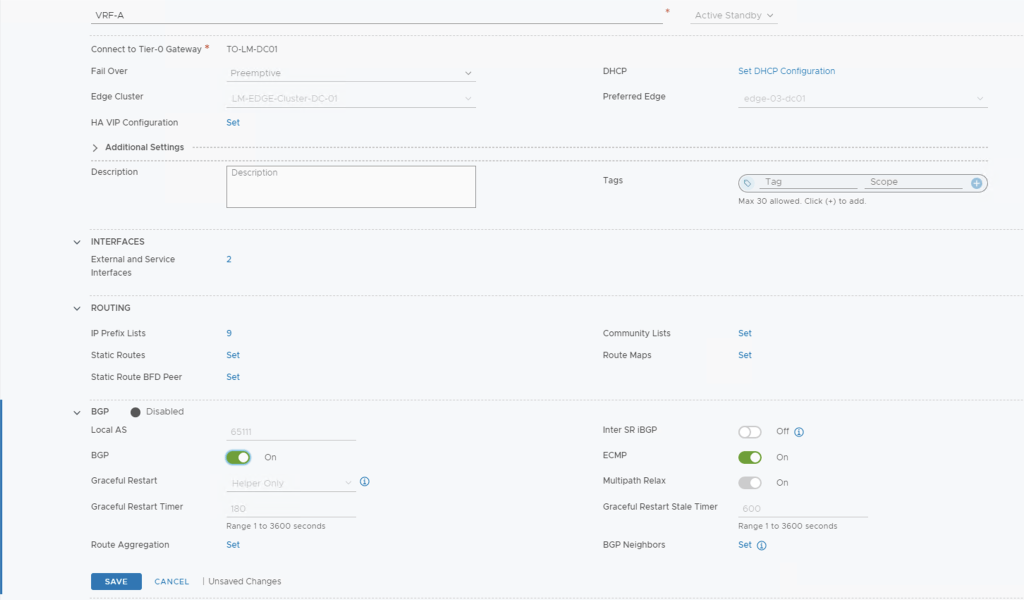Open the Fail Over Preemptive dropdown
This screenshot has width=1024, height=600.
[x=350, y=73]
